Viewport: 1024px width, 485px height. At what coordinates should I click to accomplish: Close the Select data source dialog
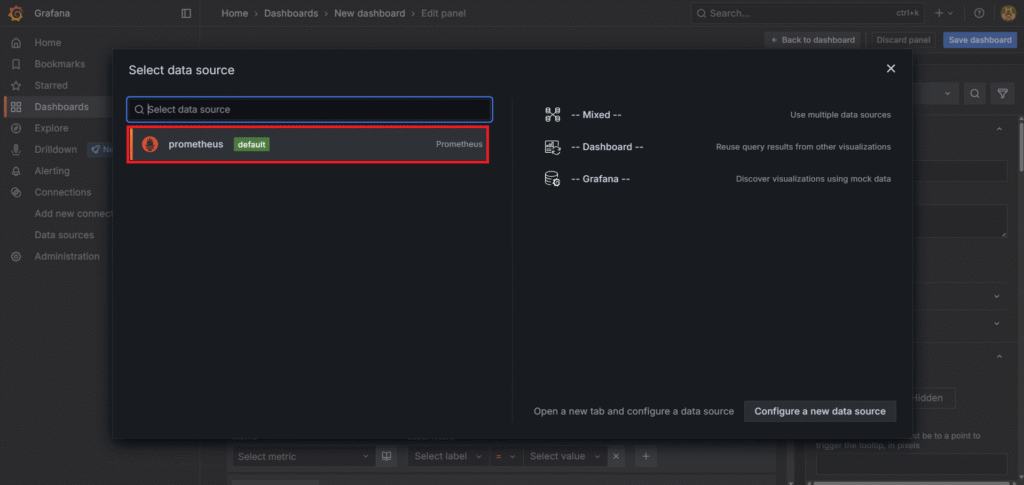coord(891,69)
